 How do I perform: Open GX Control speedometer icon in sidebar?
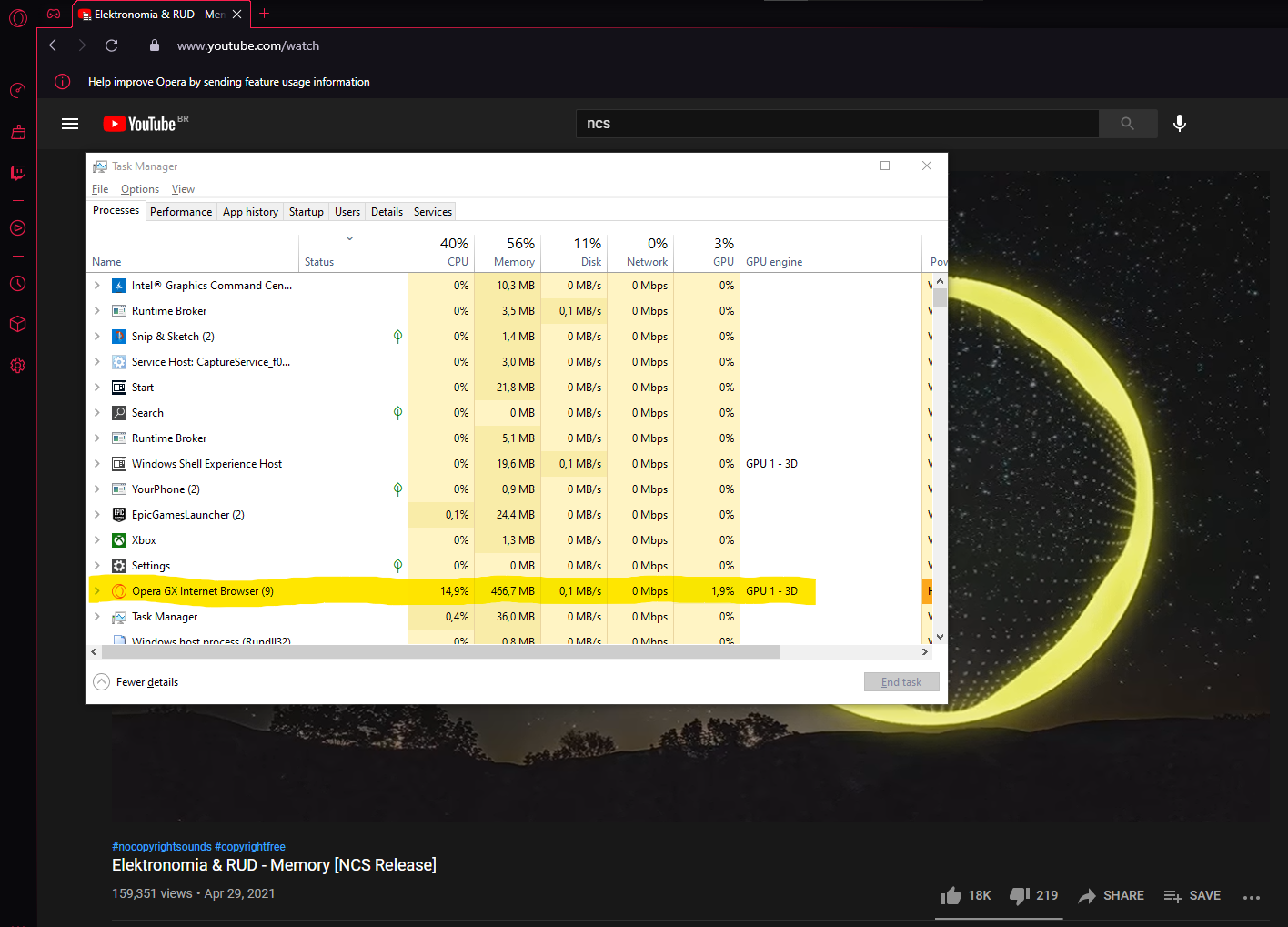click(17, 90)
